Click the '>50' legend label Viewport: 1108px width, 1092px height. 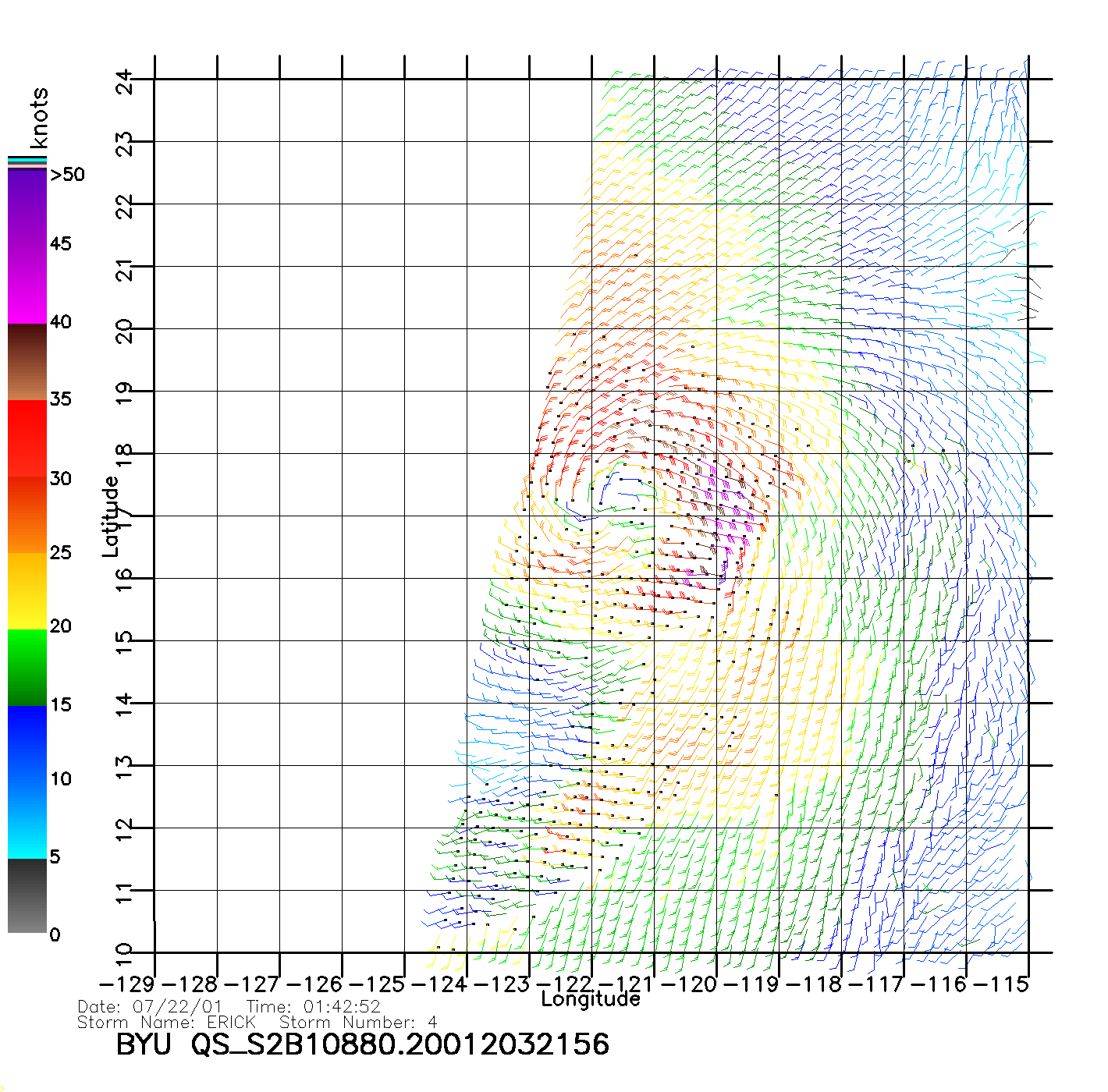[x=67, y=175]
